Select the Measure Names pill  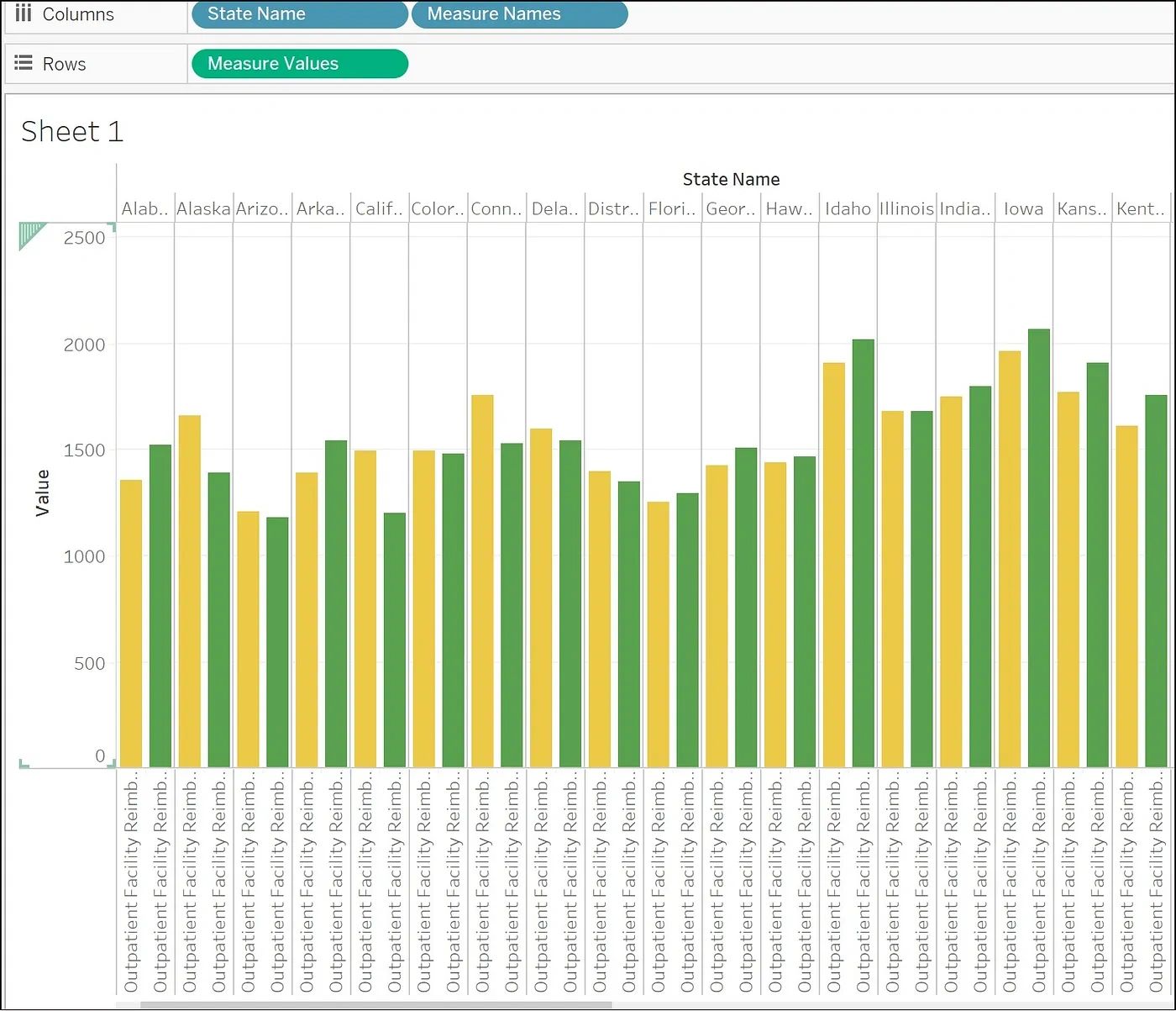coord(519,14)
